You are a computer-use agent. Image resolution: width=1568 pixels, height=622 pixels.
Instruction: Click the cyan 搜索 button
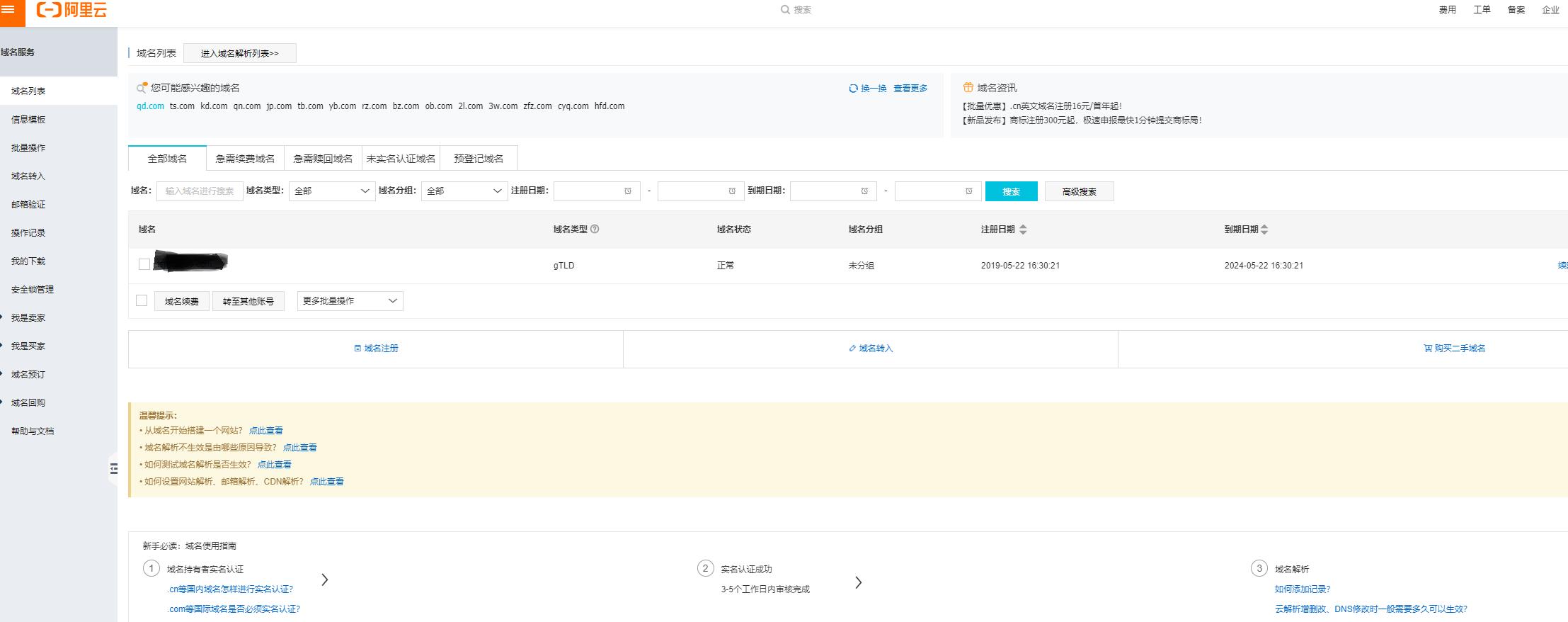click(1012, 191)
